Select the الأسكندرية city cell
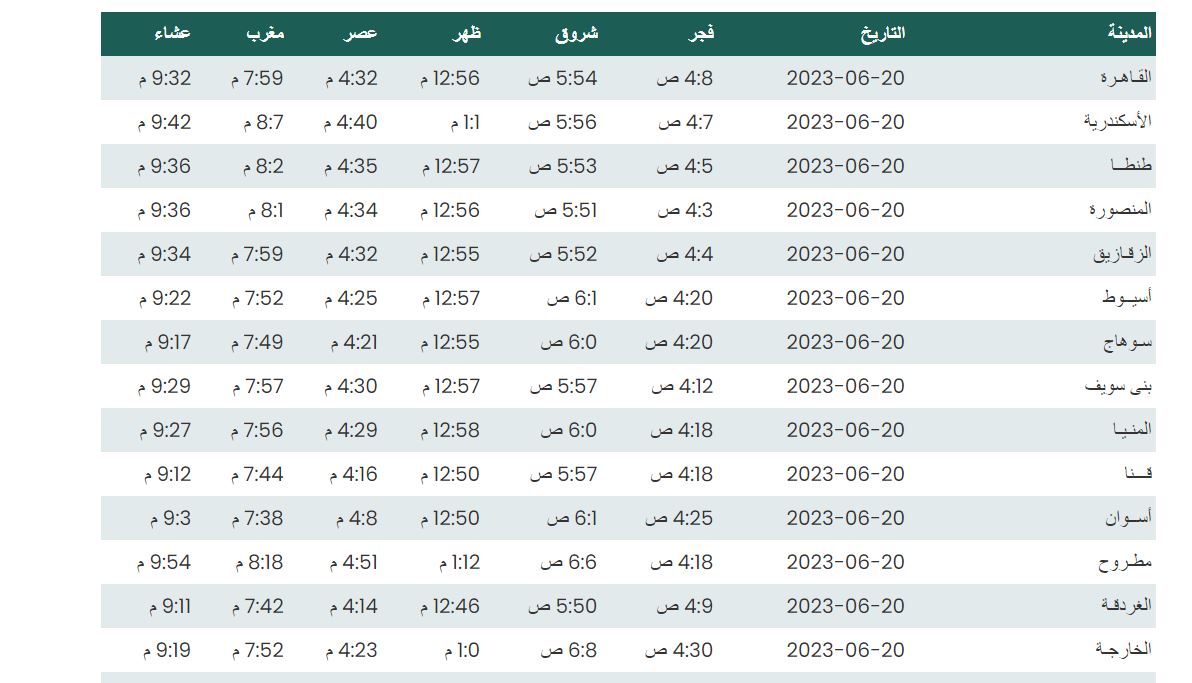Viewport: 1192px width, 683px height. point(1117,122)
